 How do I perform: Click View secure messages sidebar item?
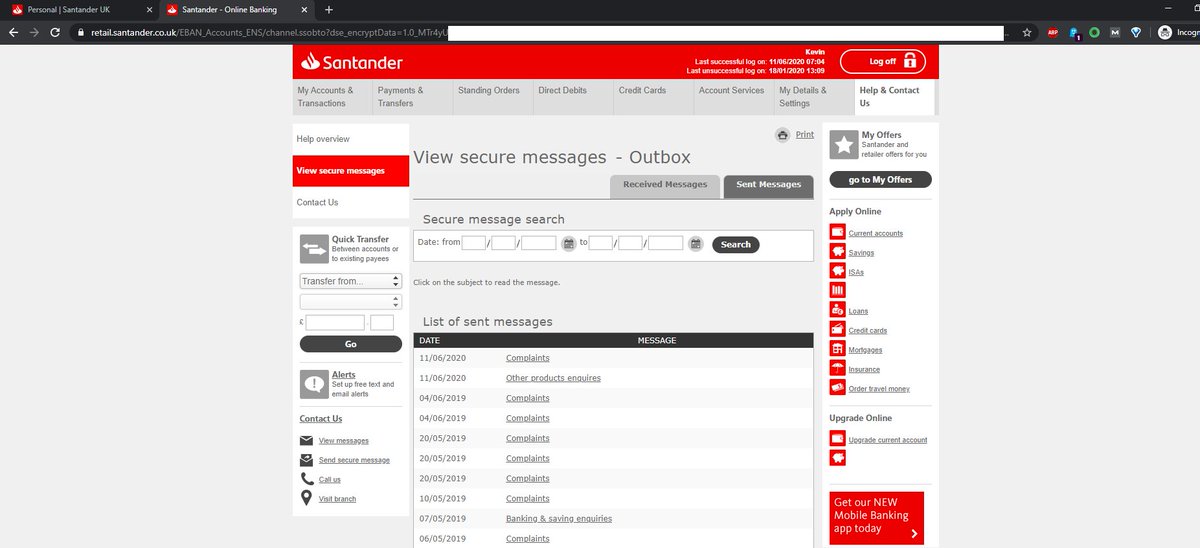(x=351, y=171)
